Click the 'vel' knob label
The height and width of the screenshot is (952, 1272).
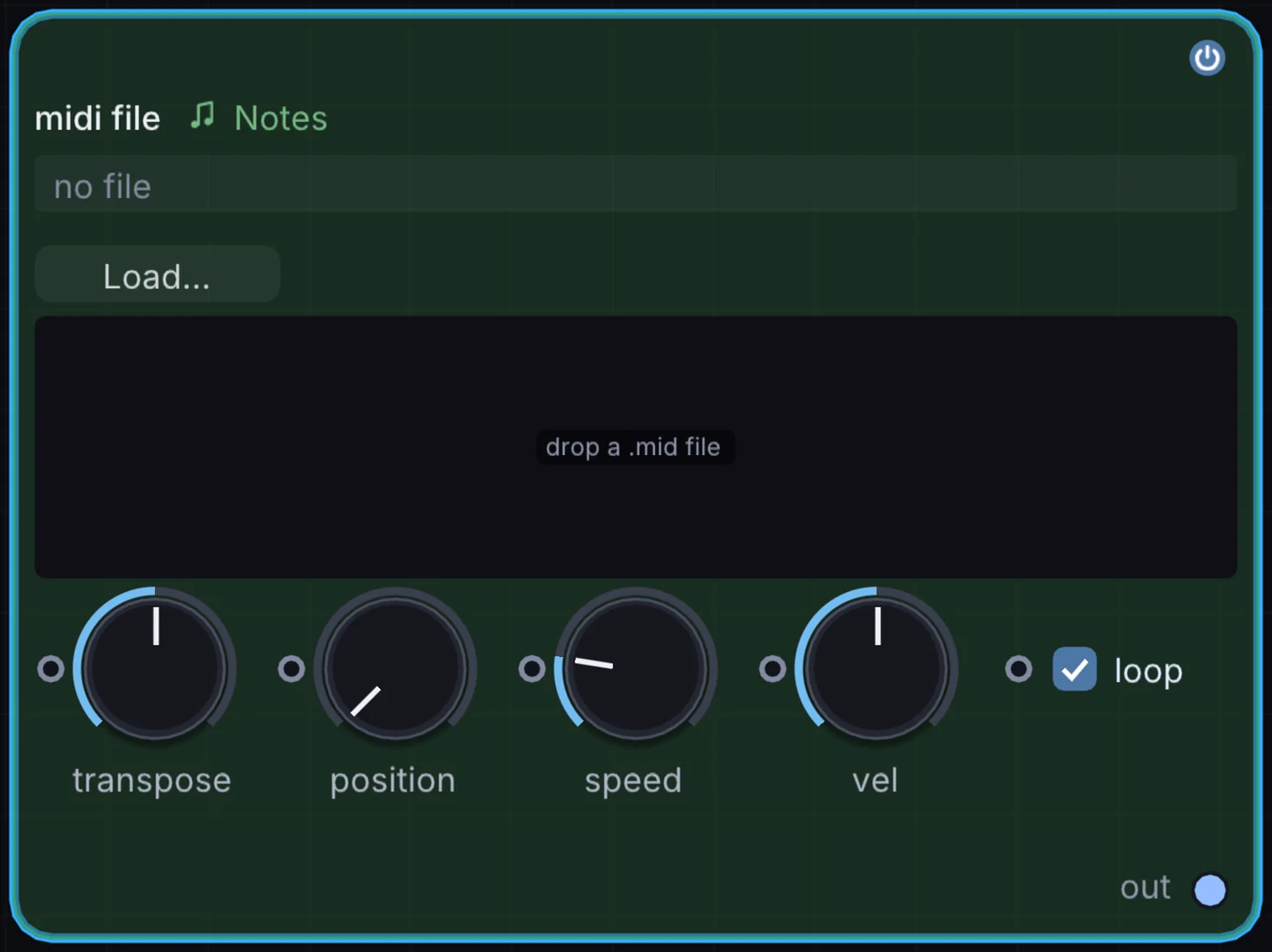coord(875,781)
